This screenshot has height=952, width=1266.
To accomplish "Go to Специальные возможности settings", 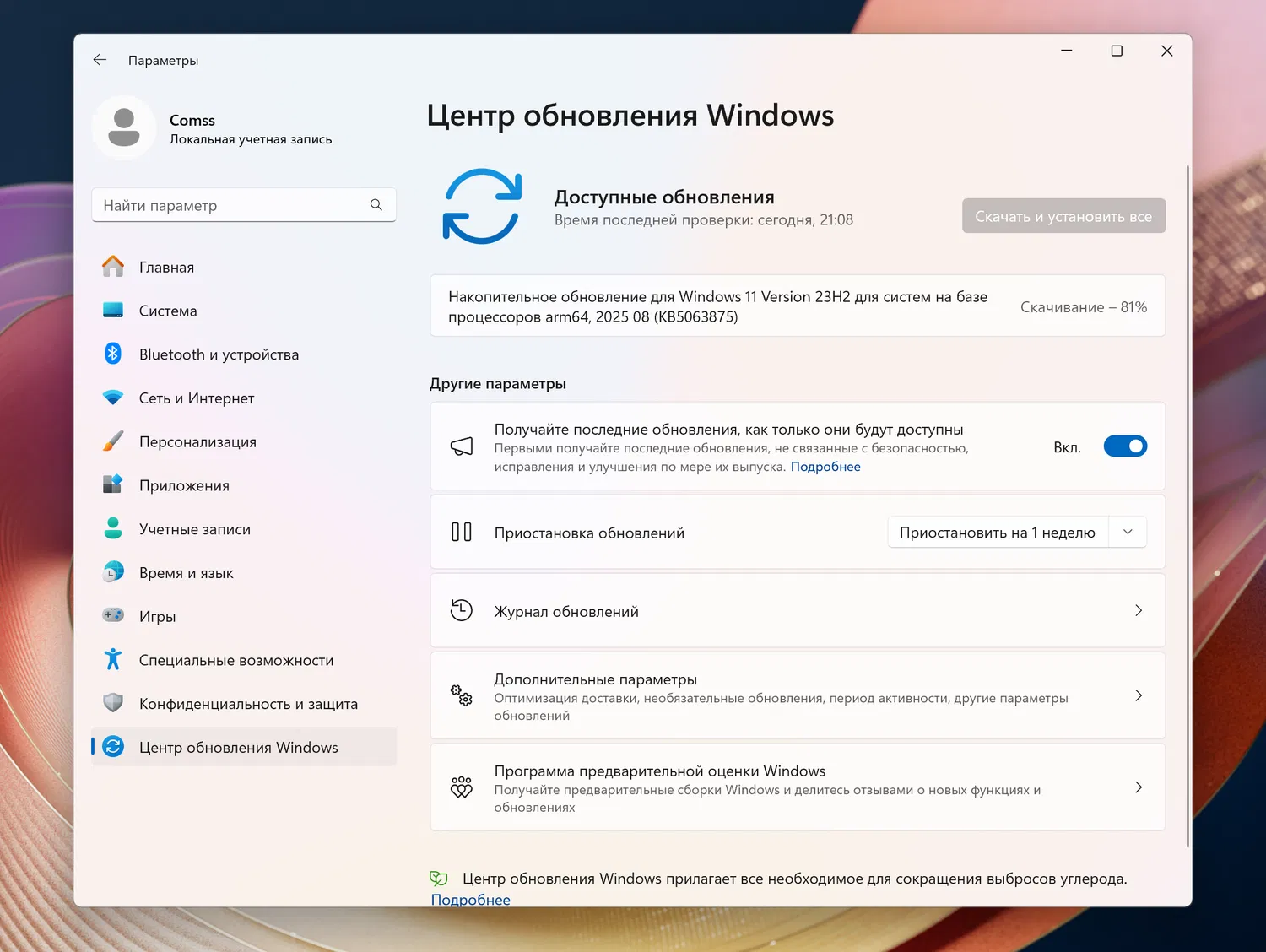I will (244, 660).
